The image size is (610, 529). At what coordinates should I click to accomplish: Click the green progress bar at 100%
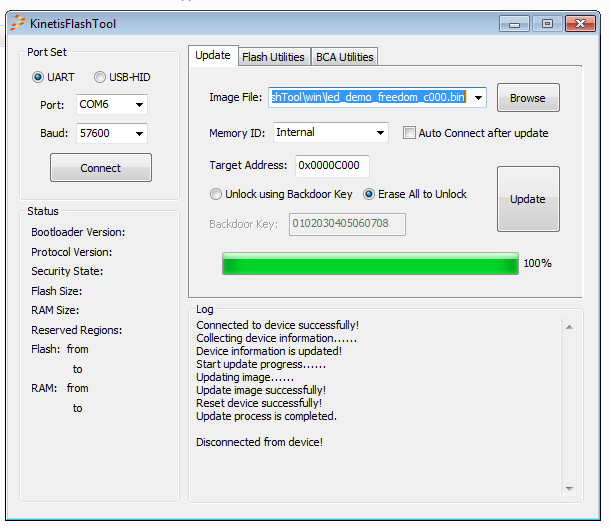tap(370, 263)
